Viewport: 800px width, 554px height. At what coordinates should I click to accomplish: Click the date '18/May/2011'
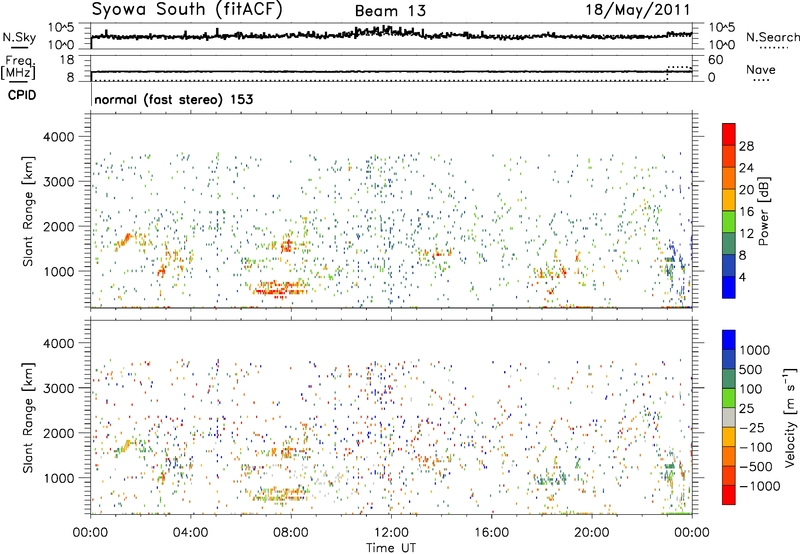(638, 9)
